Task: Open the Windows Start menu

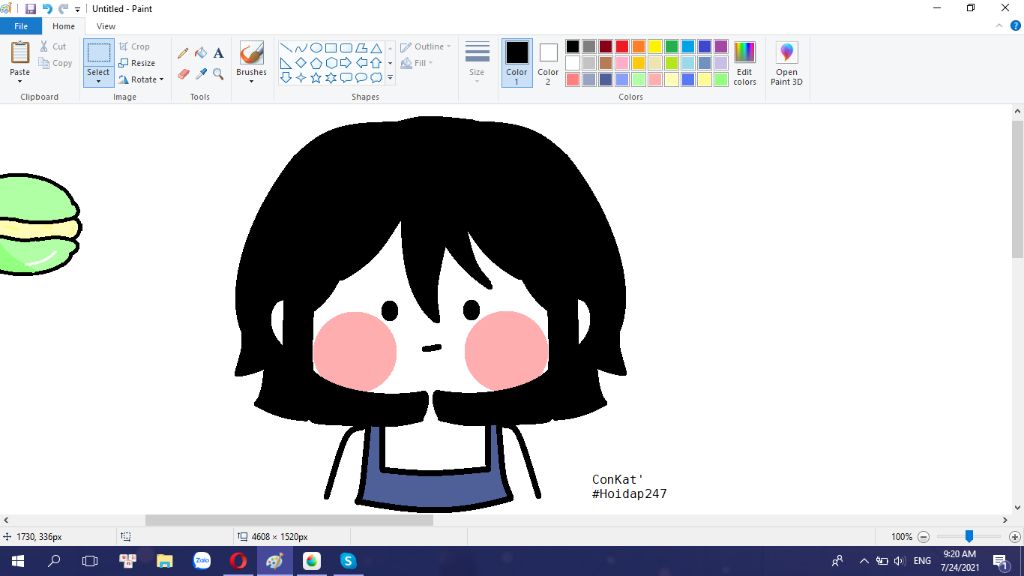Action: (x=18, y=561)
